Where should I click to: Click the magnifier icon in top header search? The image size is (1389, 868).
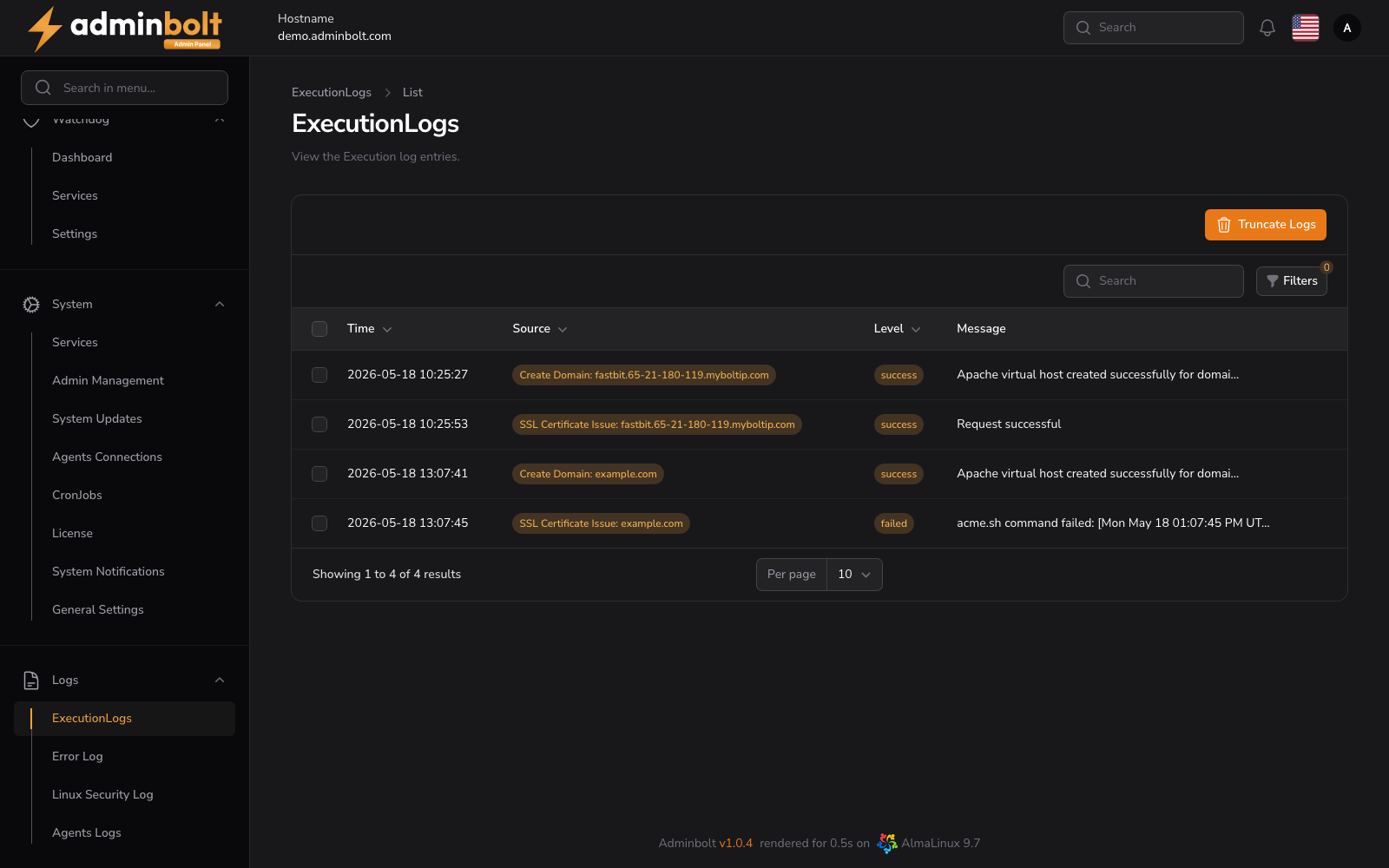point(1083,28)
